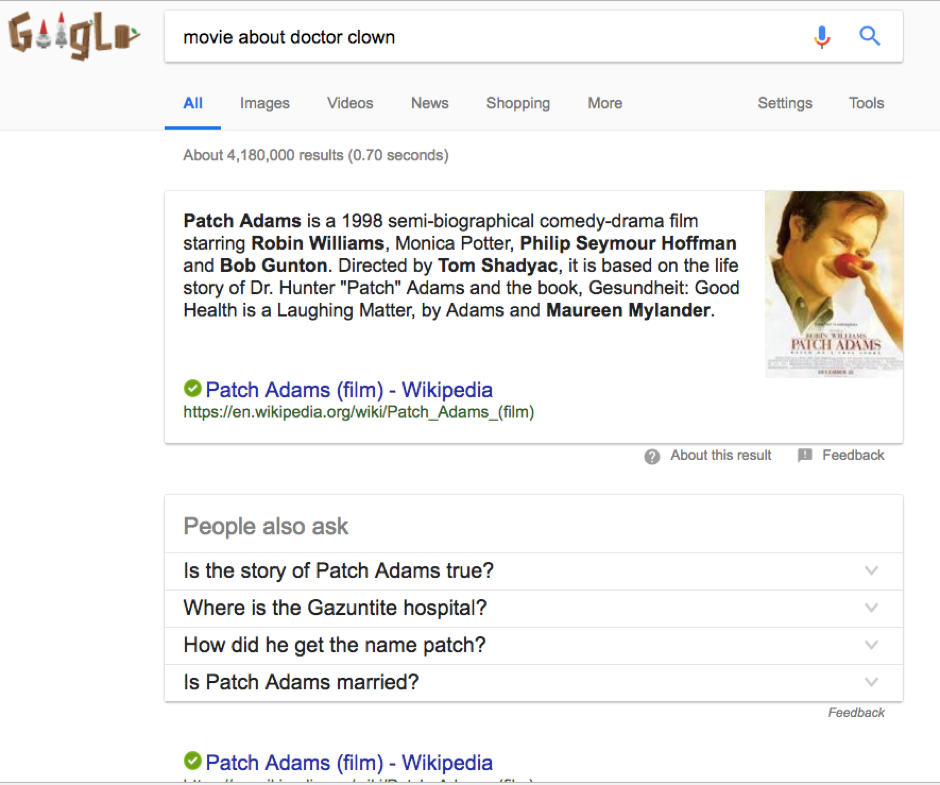Image resolution: width=940 pixels, height=785 pixels.
Task: Click the People also ask heading
Action: (x=266, y=526)
